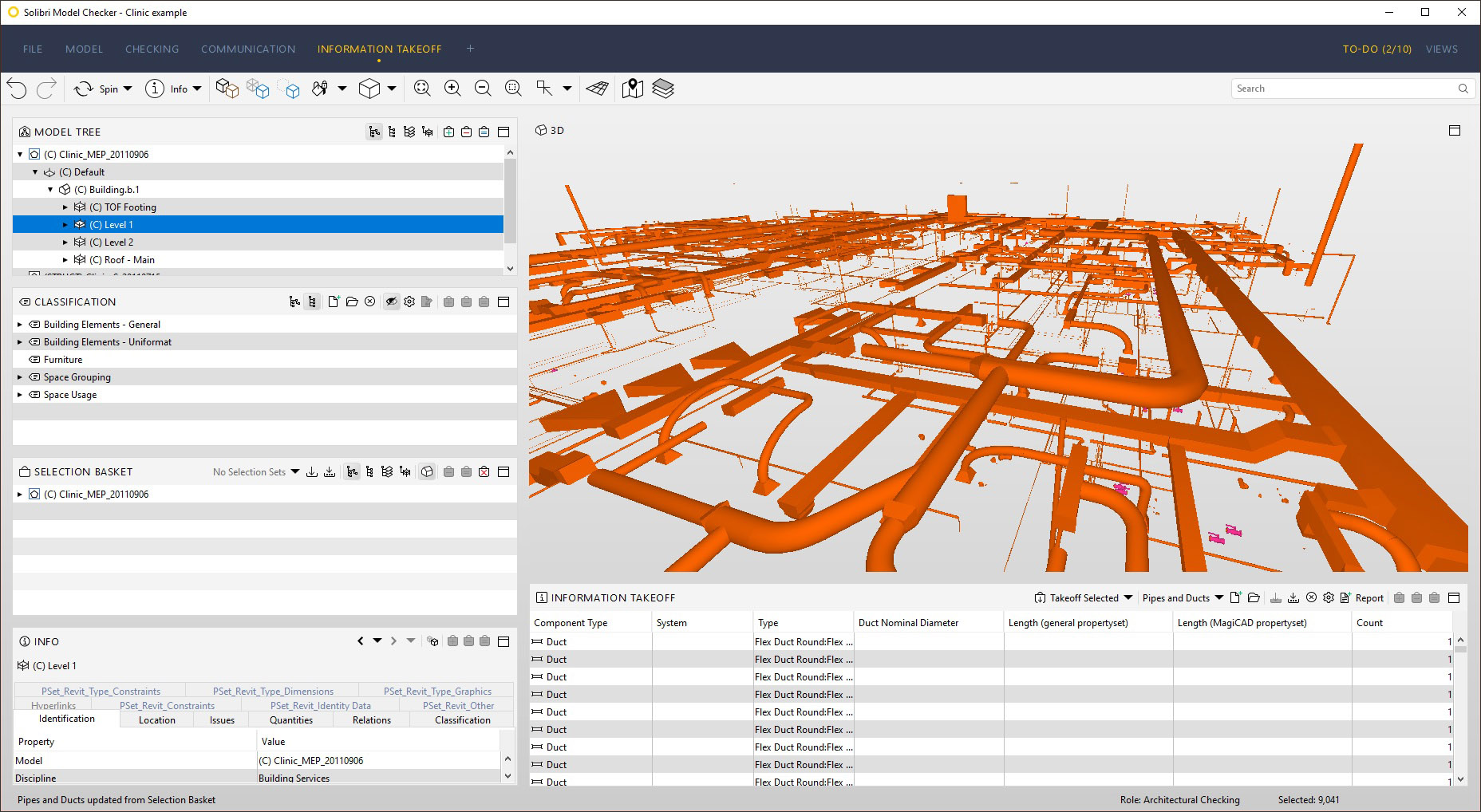Click zoom to fit icon

coord(422,89)
